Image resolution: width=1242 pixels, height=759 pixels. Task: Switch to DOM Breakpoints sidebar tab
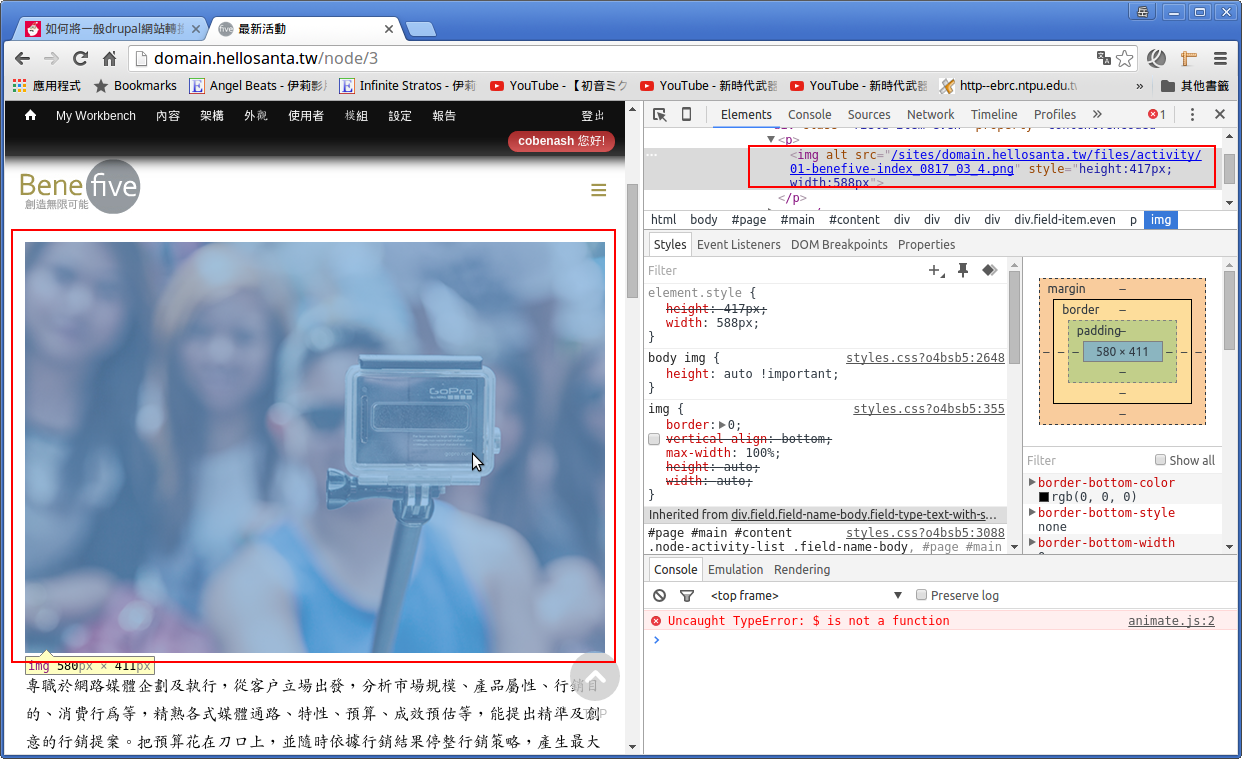839,245
